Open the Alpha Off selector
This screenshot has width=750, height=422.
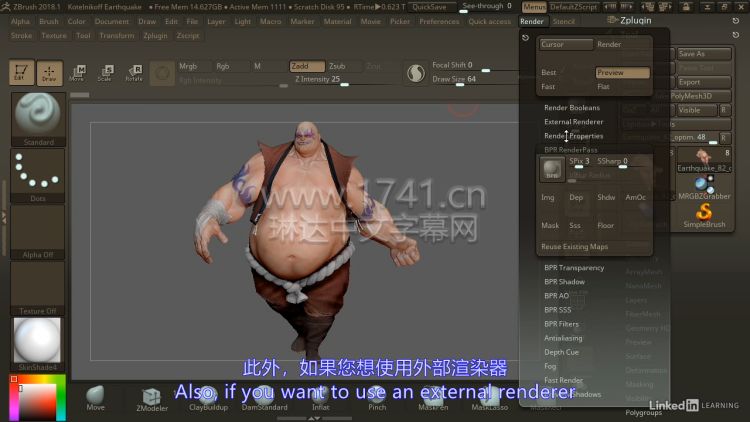click(38, 232)
